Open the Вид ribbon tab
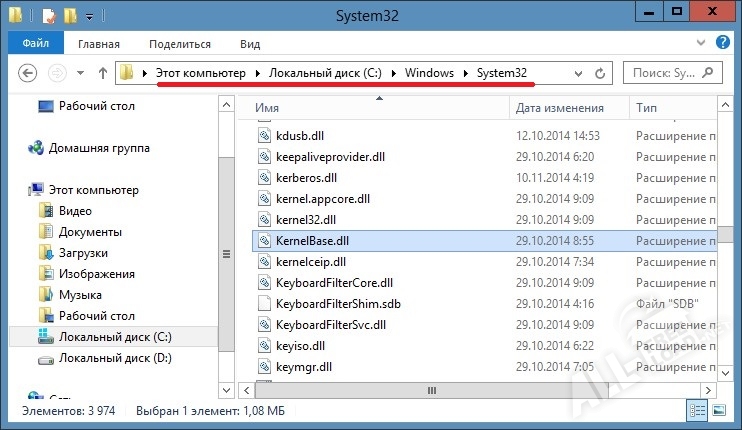Viewport: 742px width, 430px height. [x=250, y=44]
